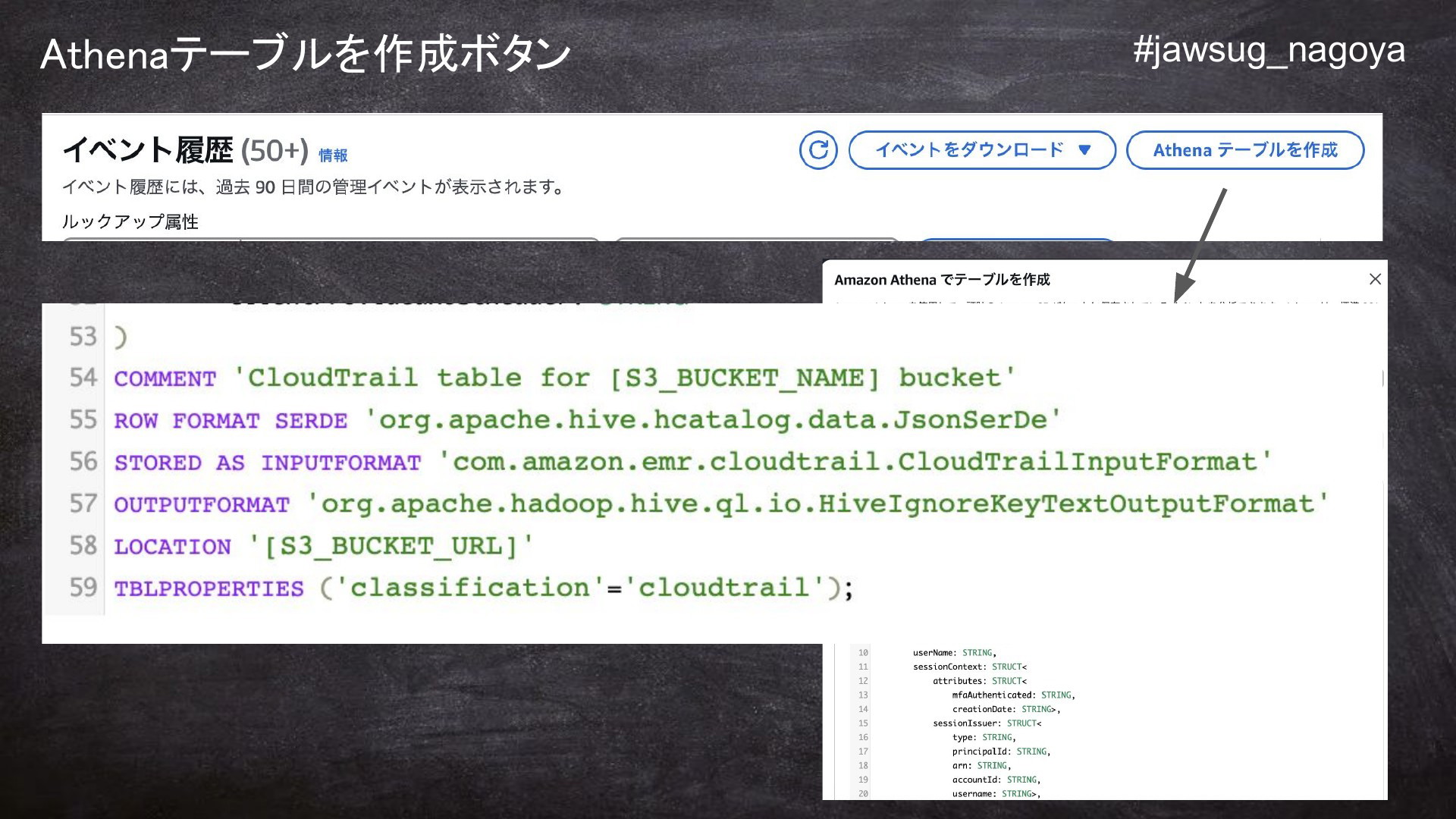This screenshot has height=819, width=1456.
Task: Click the イベント履歴 (50+) heading
Action: coord(185,150)
